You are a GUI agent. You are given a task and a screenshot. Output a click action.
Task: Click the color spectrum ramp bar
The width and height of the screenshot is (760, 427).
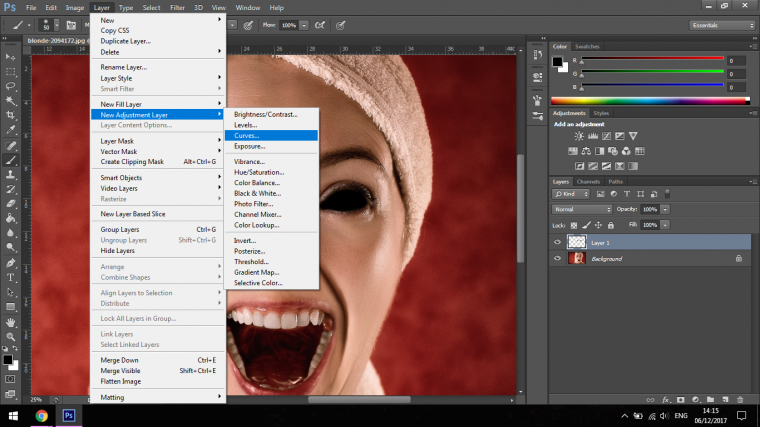[x=650, y=101]
